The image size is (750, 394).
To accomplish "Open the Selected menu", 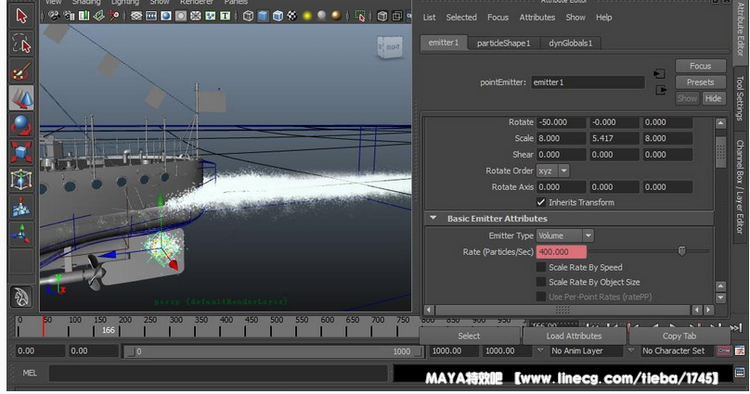I will (x=461, y=17).
